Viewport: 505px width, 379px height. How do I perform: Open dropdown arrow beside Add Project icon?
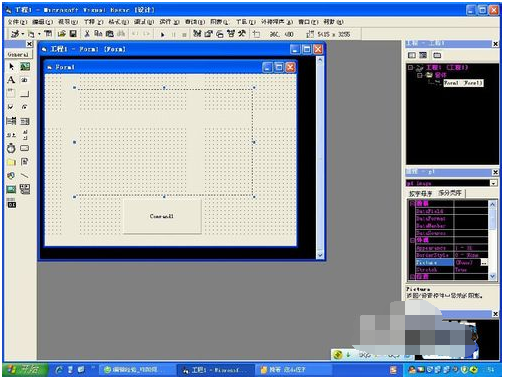coord(22,34)
